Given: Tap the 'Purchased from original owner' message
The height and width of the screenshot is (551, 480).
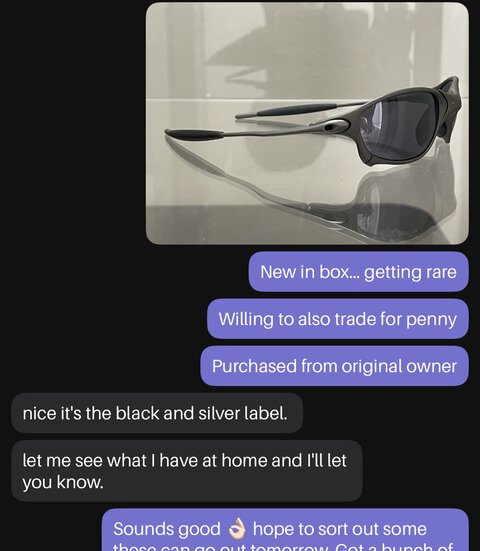Looking at the screenshot, I should (x=335, y=366).
